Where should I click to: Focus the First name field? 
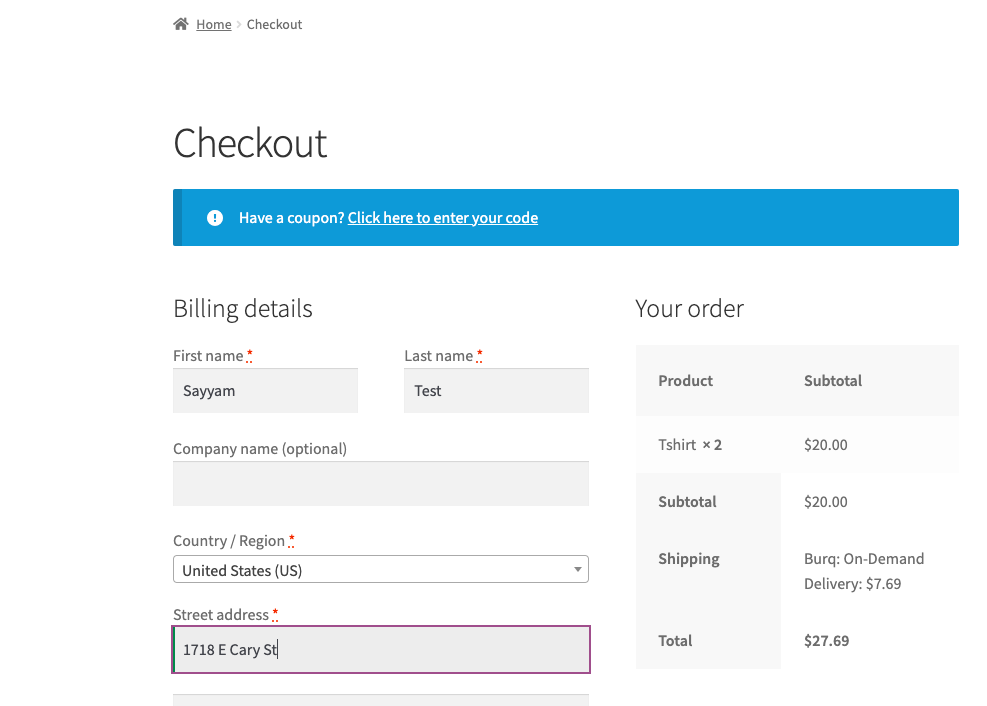pos(265,391)
